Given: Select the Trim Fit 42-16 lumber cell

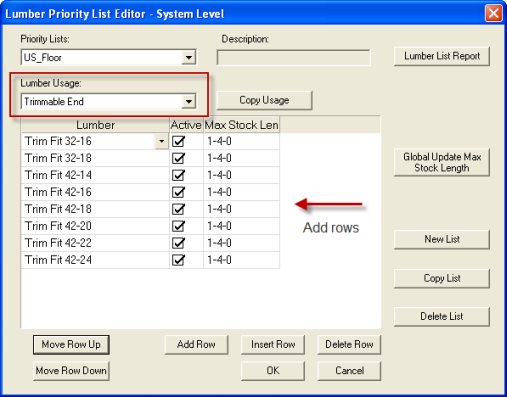Looking at the screenshot, I should (96, 192).
